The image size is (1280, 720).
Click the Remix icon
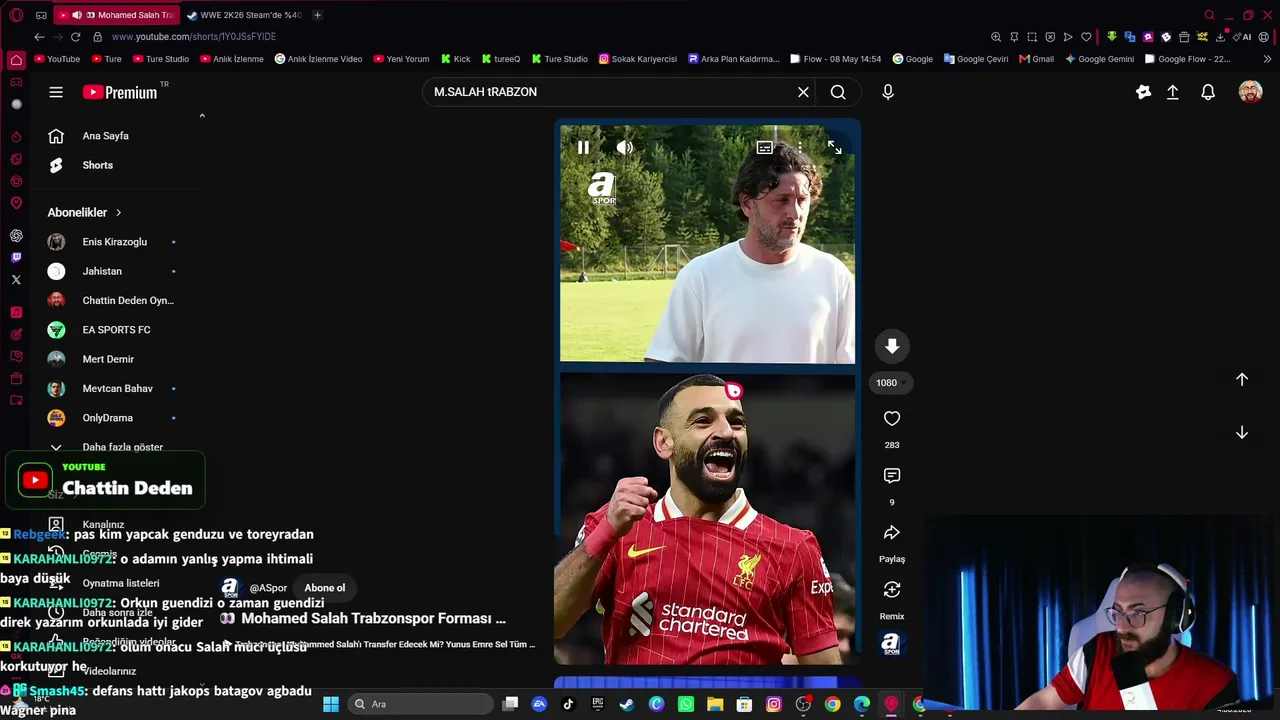pyautogui.click(x=892, y=590)
